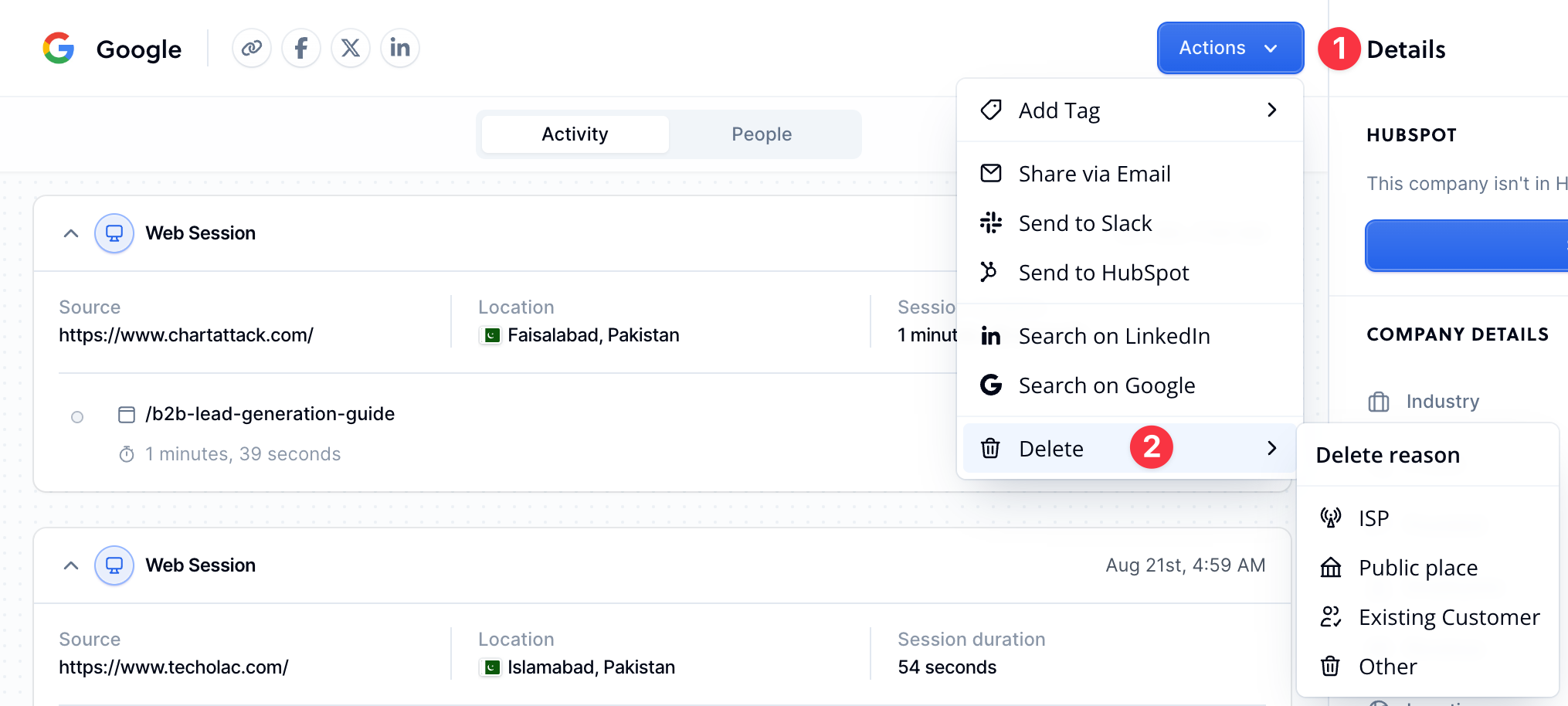Click the tag icon beside Add Tag

(991, 110)
